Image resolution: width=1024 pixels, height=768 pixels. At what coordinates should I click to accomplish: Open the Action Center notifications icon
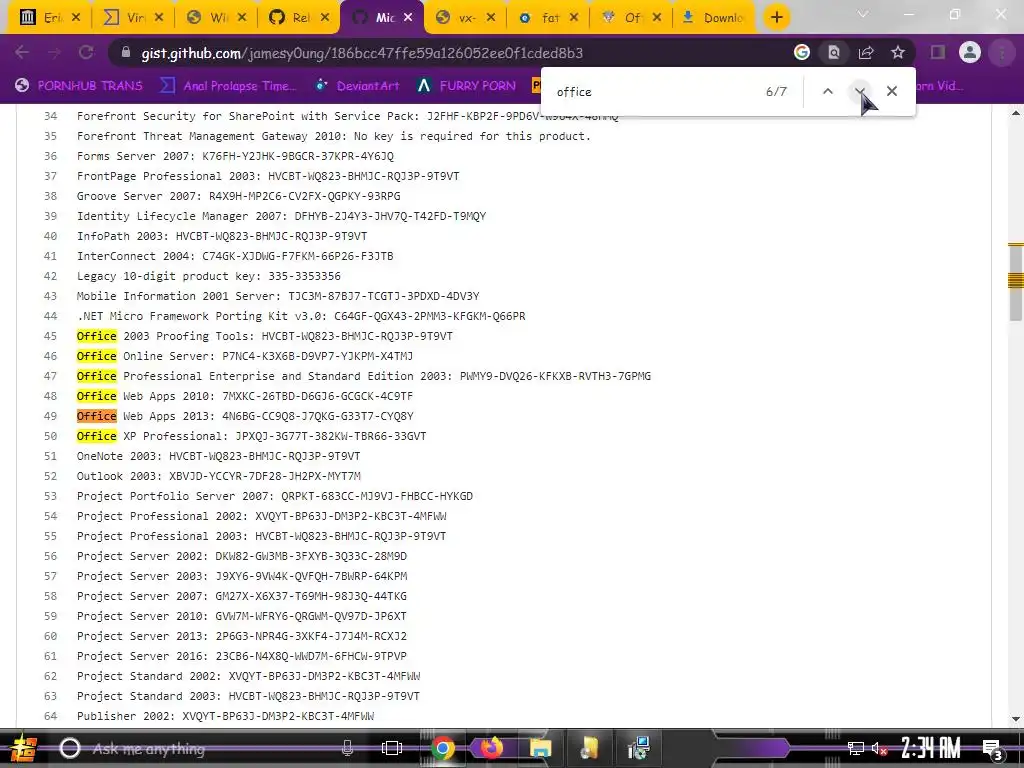click(993, 748)
